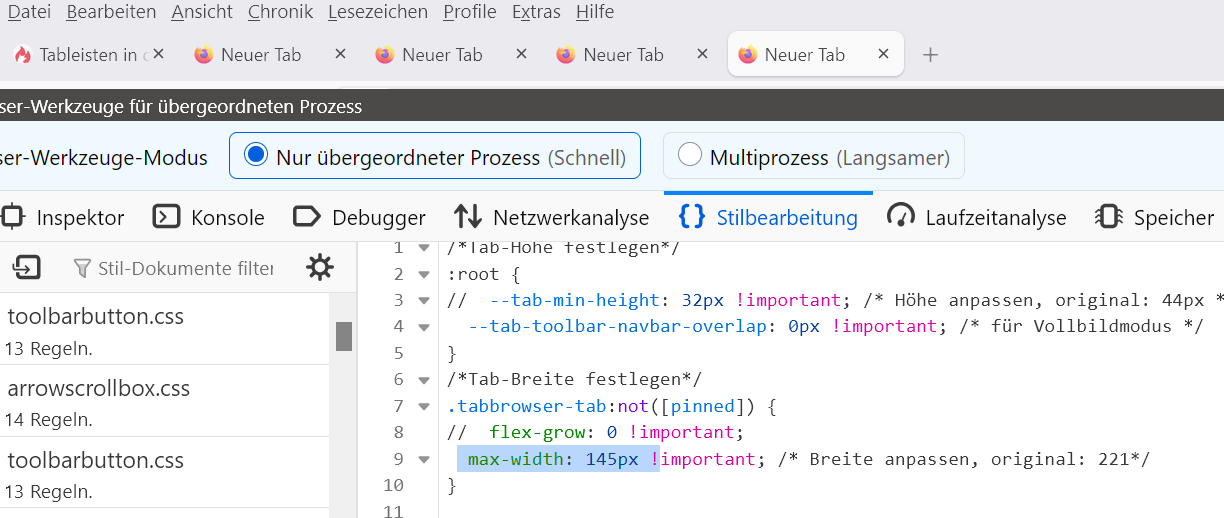Toggle fold arrow at line 6
Image resolution: width=1224 pixels, height=518 pixels.
[423, 380]
